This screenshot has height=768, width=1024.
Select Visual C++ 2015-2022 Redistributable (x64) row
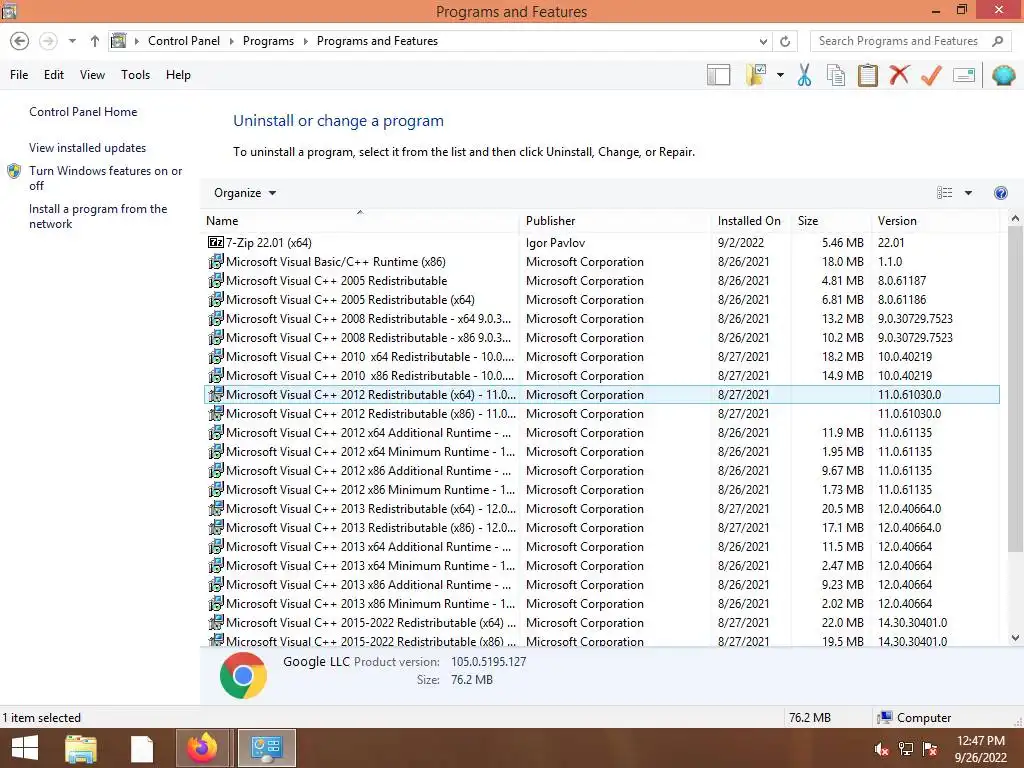(x=601, y=622)
